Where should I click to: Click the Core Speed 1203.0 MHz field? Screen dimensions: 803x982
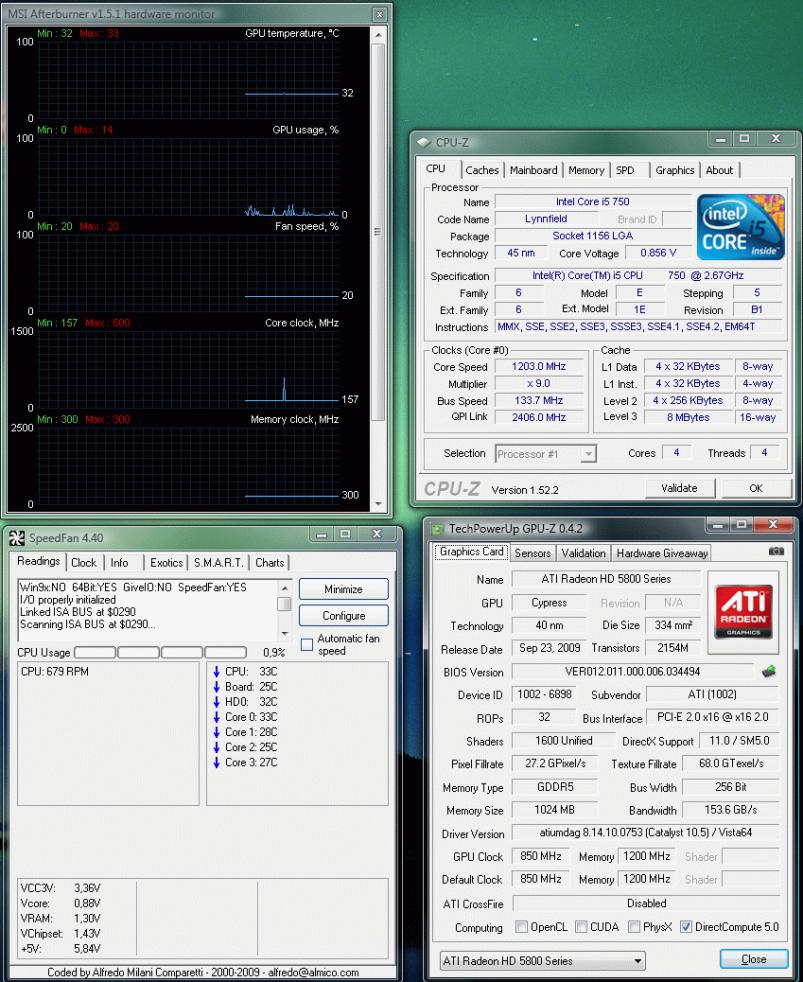pos(538,366)
